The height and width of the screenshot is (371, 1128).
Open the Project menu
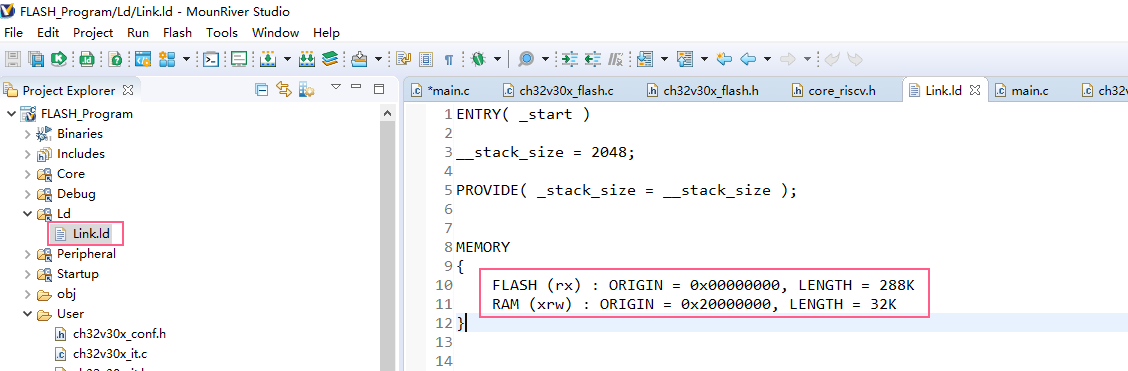[x=93, y=33]
